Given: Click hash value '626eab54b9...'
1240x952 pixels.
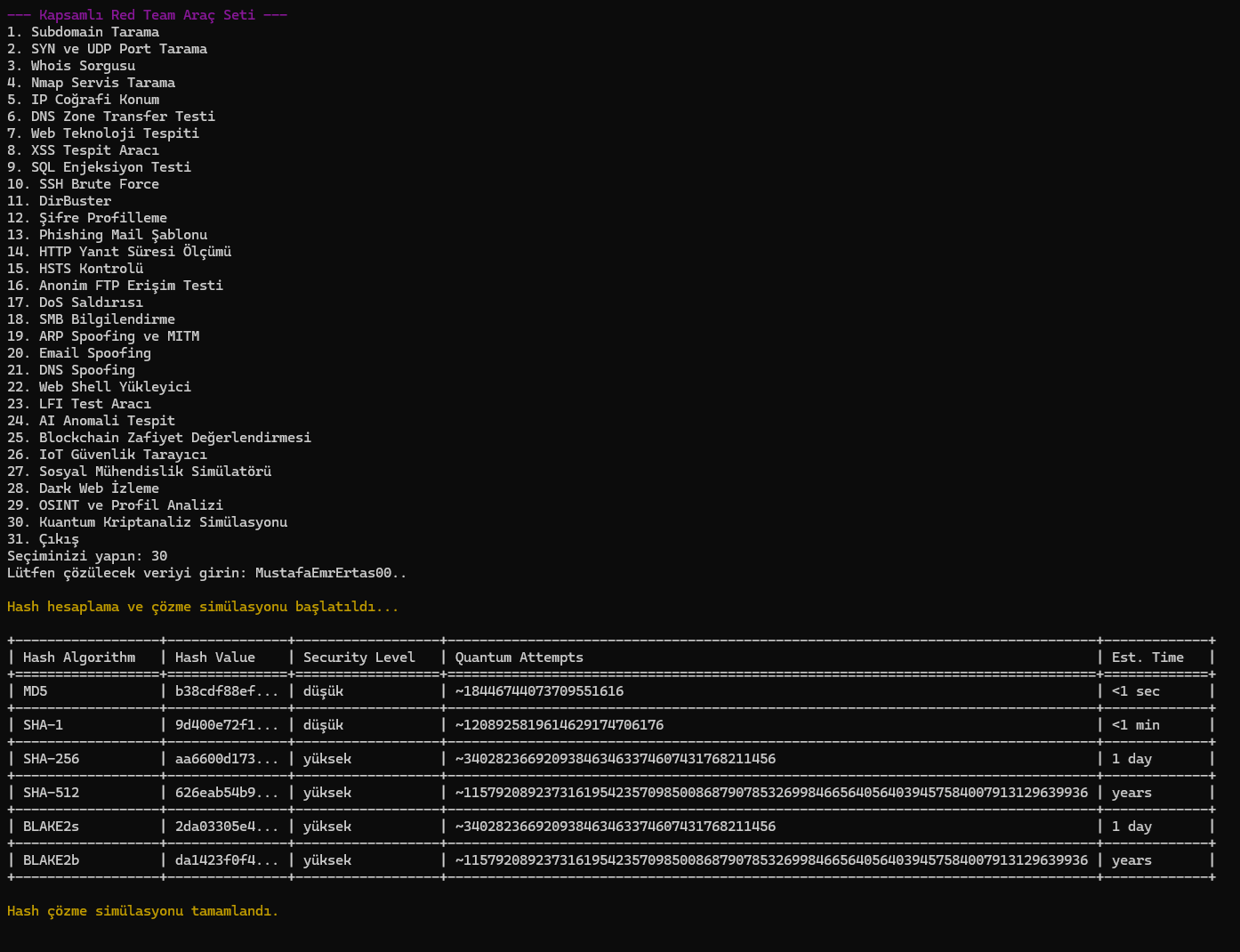Looking at the screenshot, I should (227, 793).
